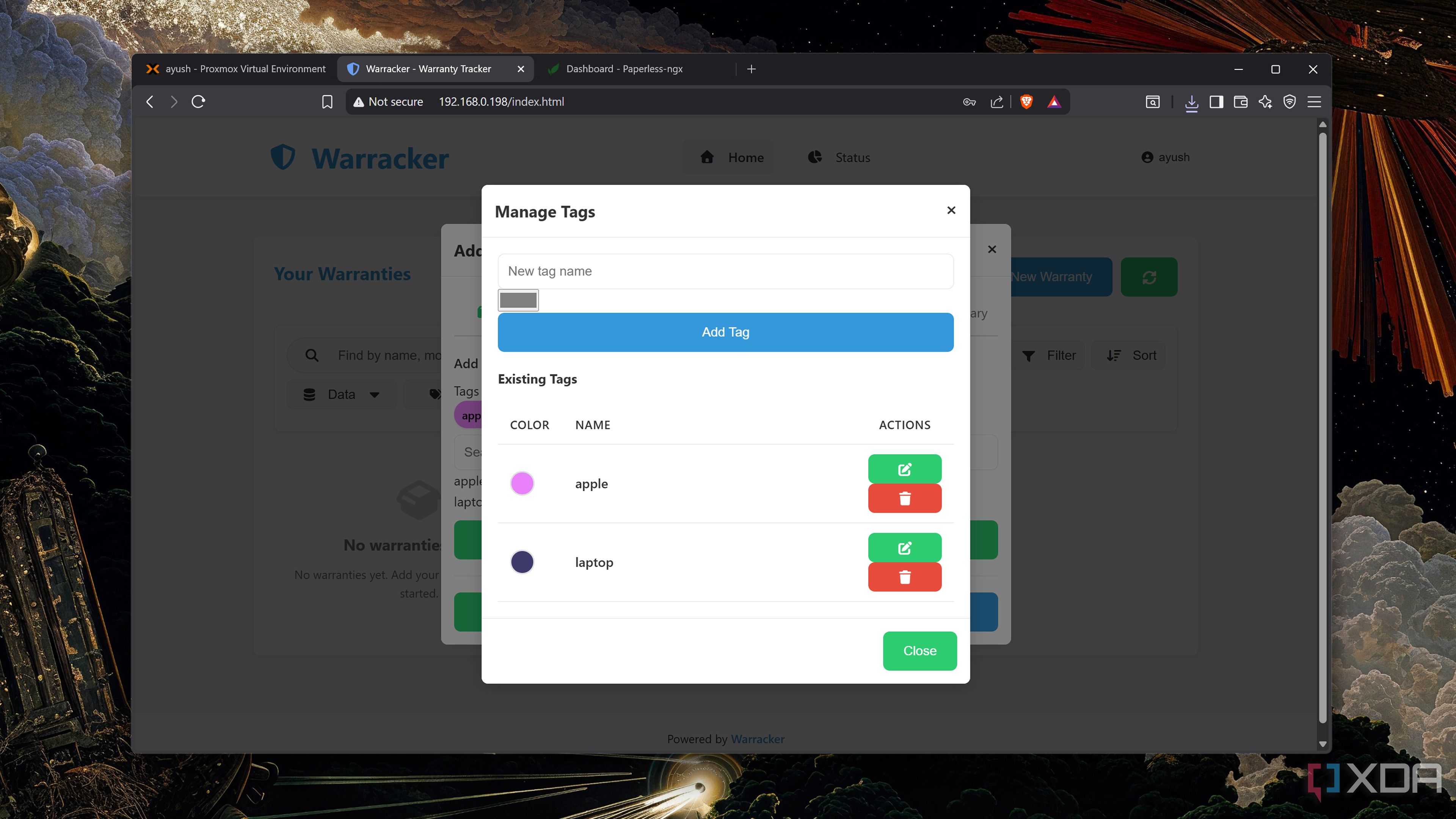Share this page icon
Viewport: 1456px width, 819px height.
997,102
